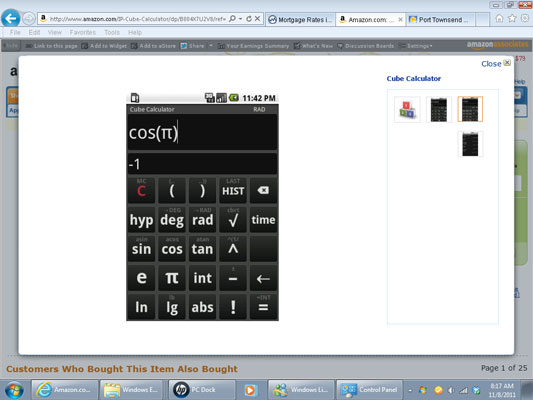Open Settings dropdown in Associates bar

[416, 46]
